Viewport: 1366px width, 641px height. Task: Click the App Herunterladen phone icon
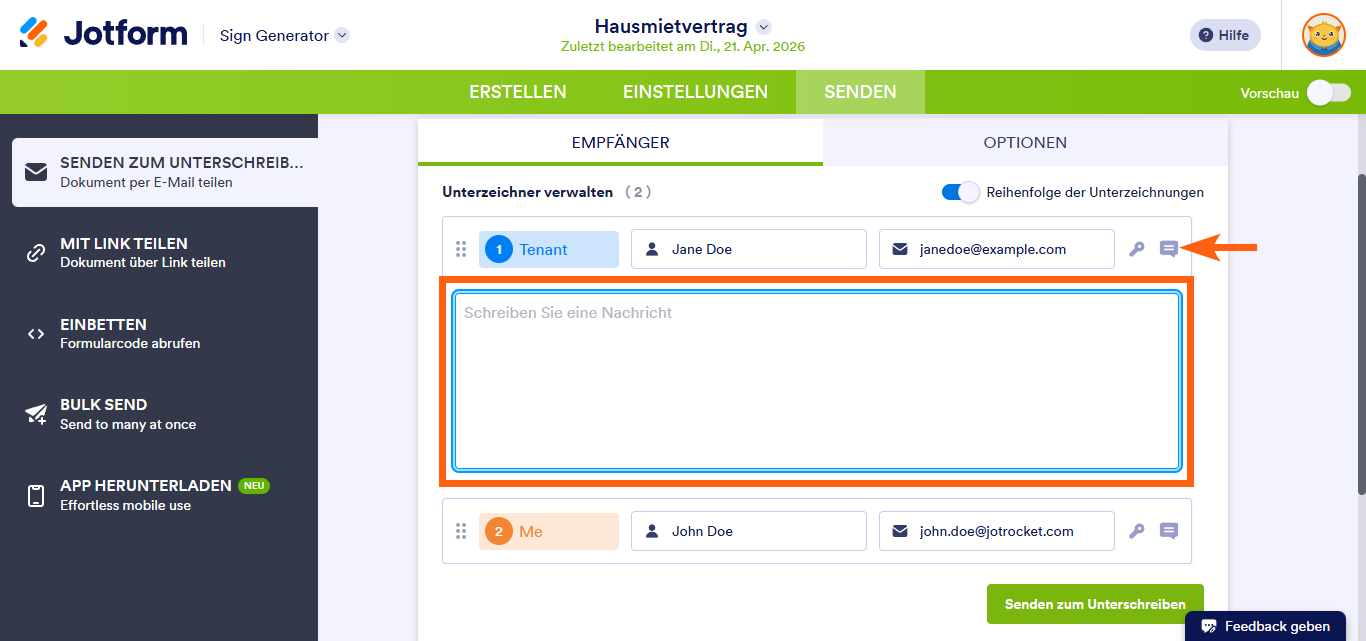pyautogui.click(x=37, y=494)
